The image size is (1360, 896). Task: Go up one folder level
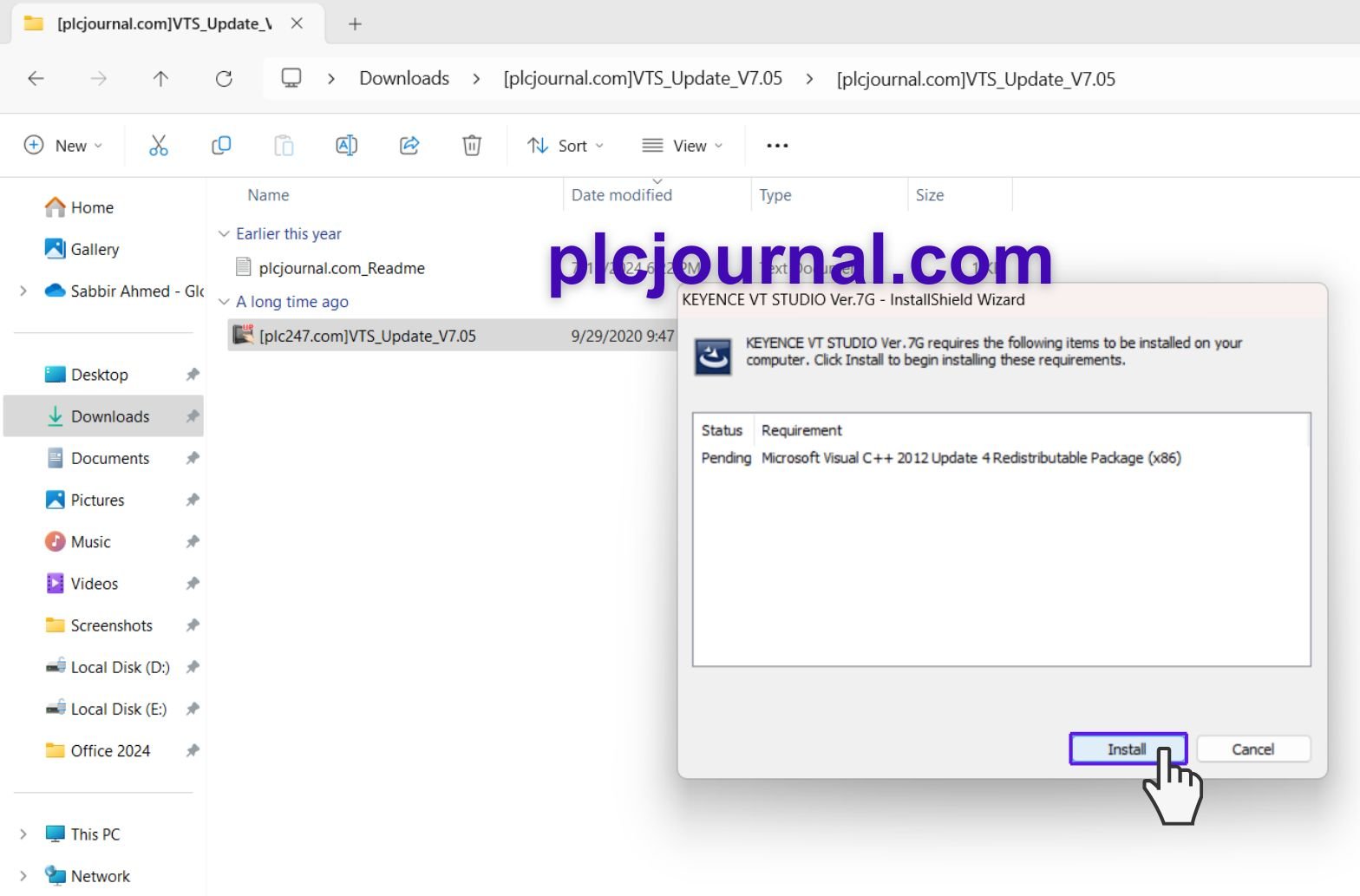point(160,79)
